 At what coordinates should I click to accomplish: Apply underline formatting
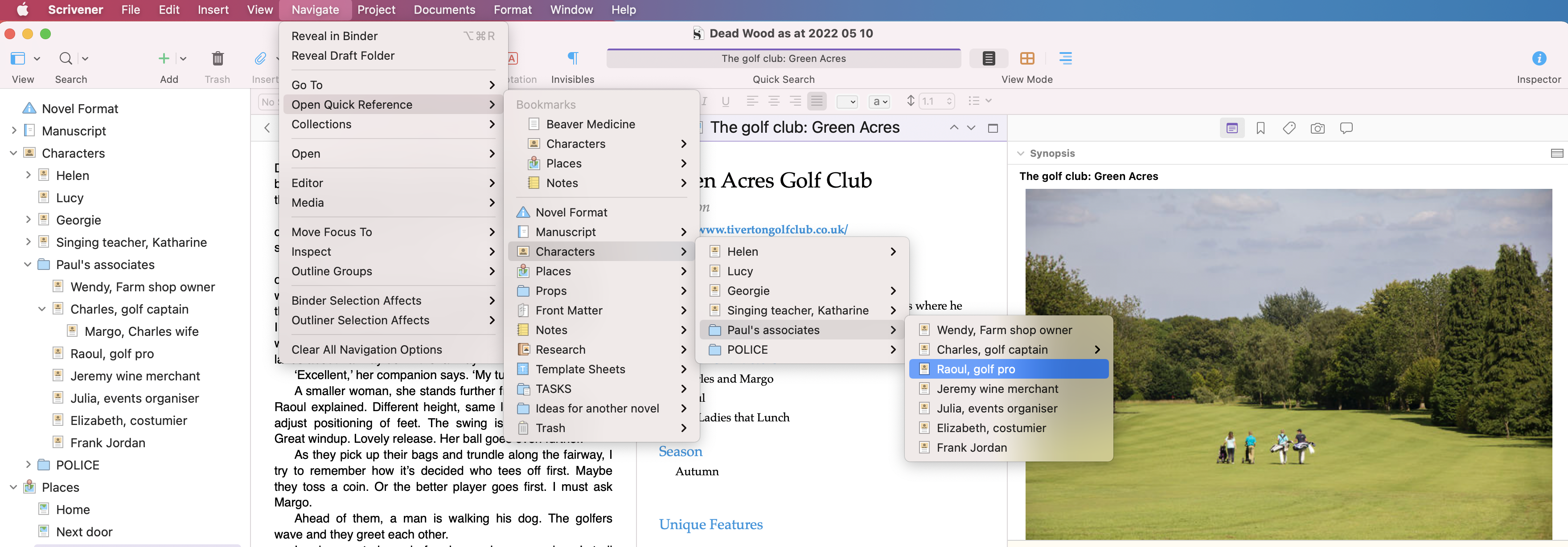click(x=725, y=101)
